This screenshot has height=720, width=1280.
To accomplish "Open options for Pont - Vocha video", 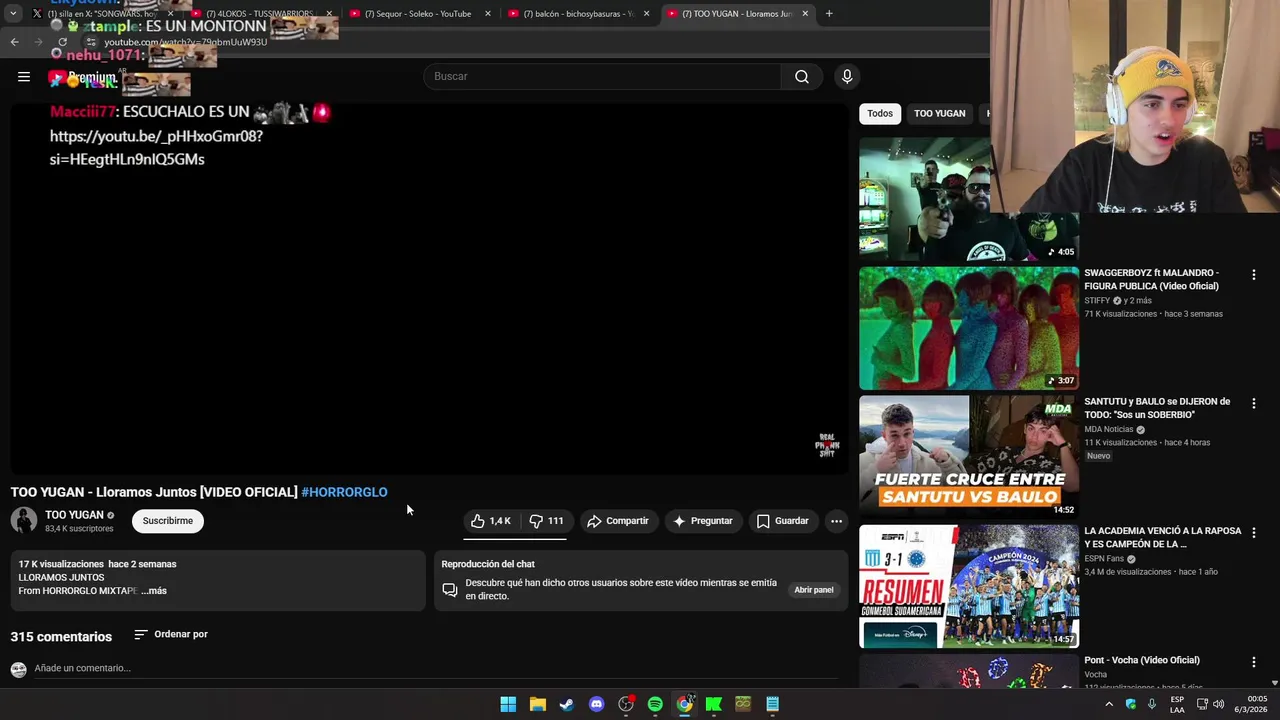I will pyautogui.click(x=1253, y=661).
